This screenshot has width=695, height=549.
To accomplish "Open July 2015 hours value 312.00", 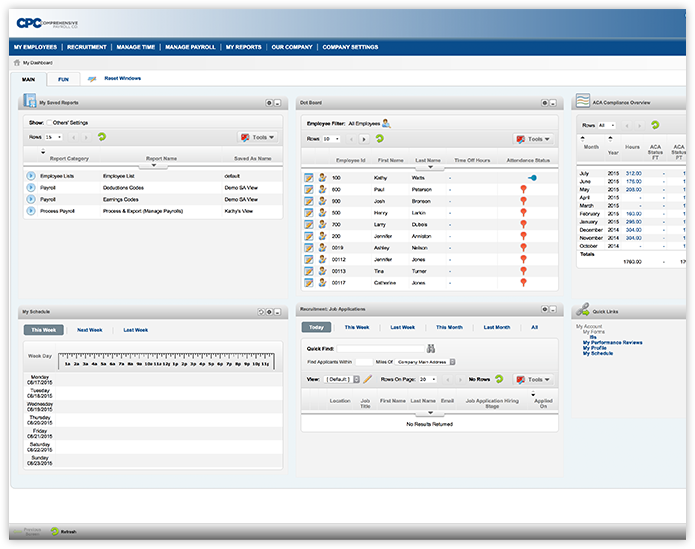I will point(634,173).
